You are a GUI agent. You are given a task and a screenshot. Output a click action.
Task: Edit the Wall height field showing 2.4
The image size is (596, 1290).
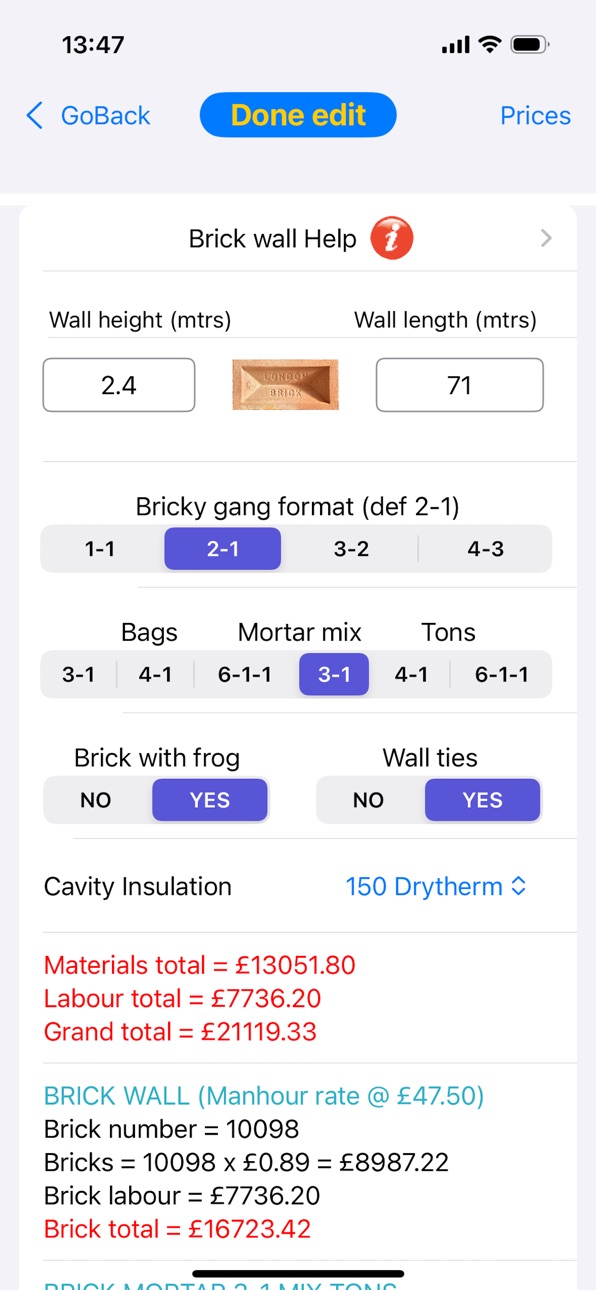(x=119, y=385)
